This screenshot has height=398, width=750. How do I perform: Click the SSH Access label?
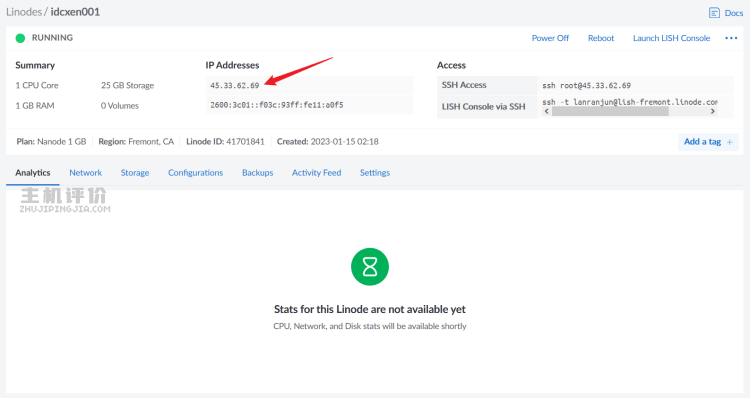464,85
